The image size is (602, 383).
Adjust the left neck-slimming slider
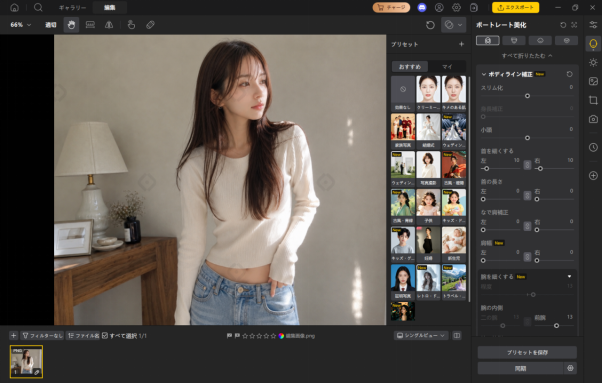486,168
